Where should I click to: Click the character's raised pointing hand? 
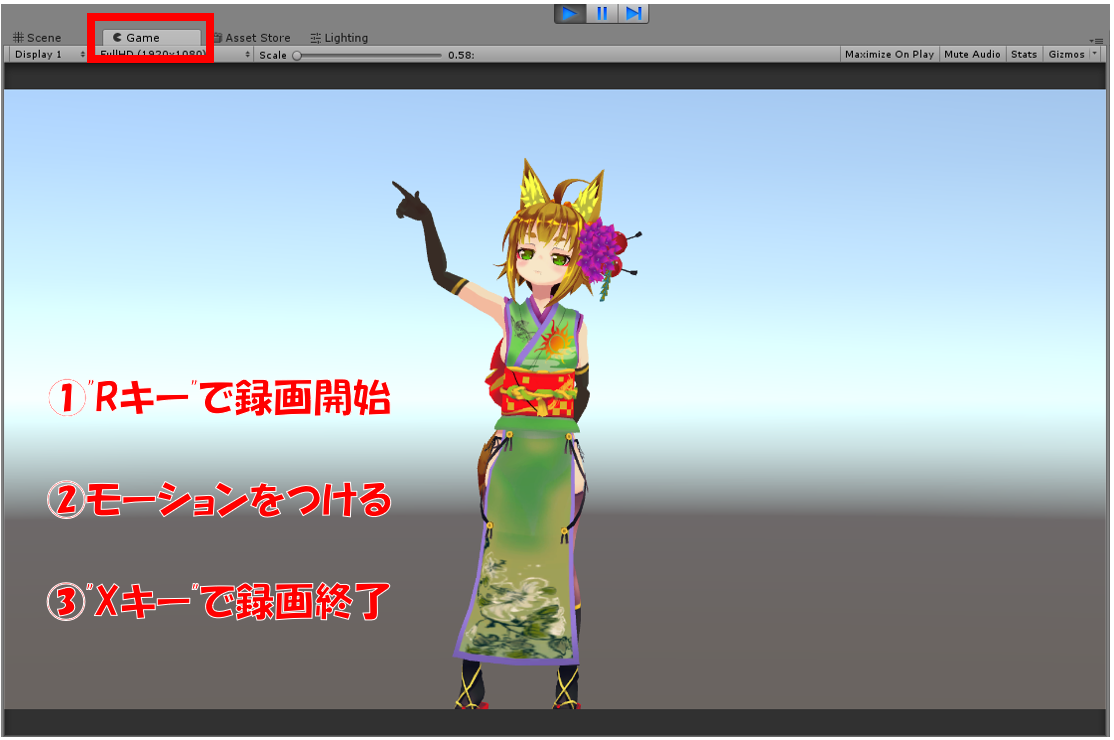(x=410, y=201)
